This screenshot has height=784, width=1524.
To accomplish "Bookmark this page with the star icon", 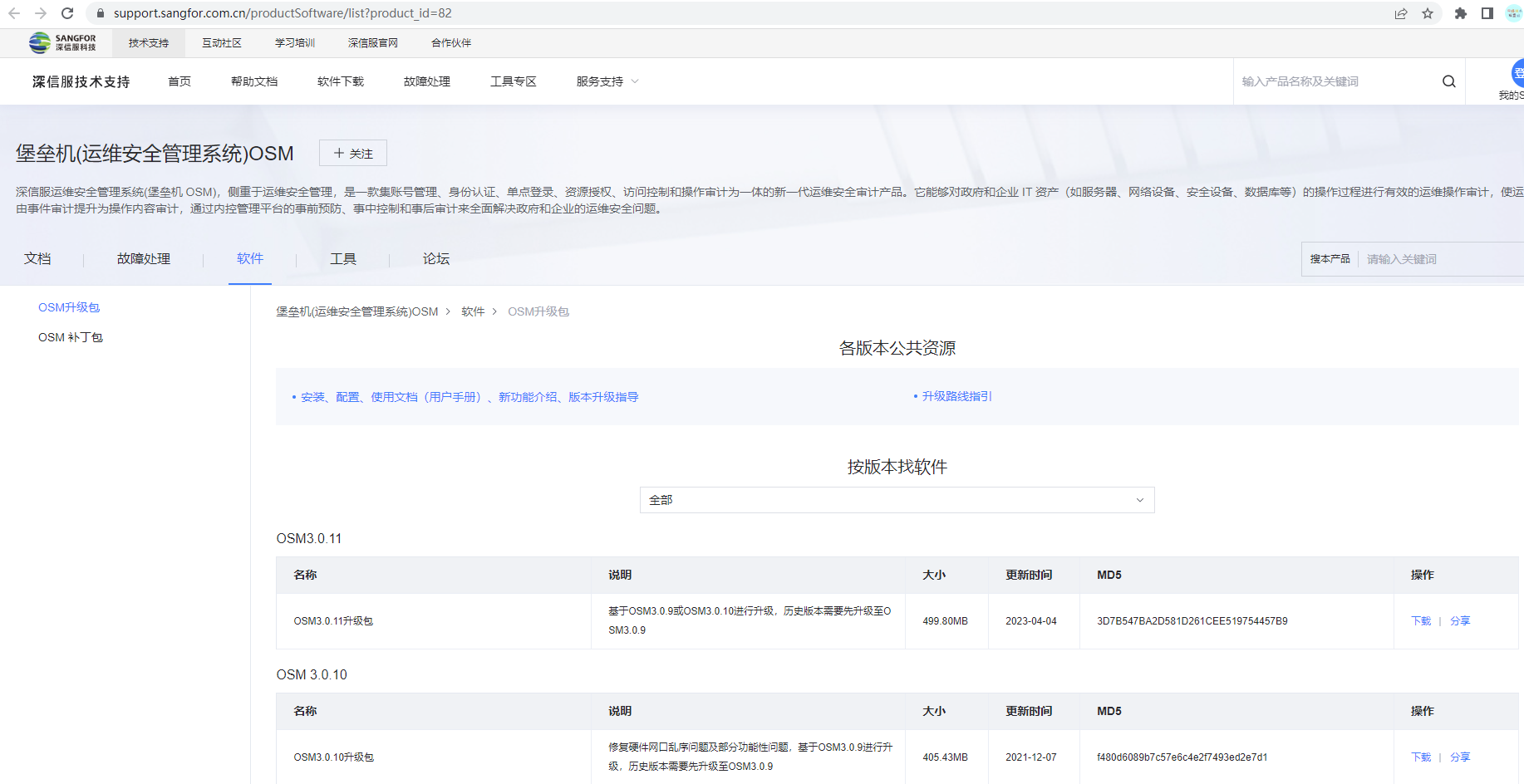I will tap(1428, 13).
